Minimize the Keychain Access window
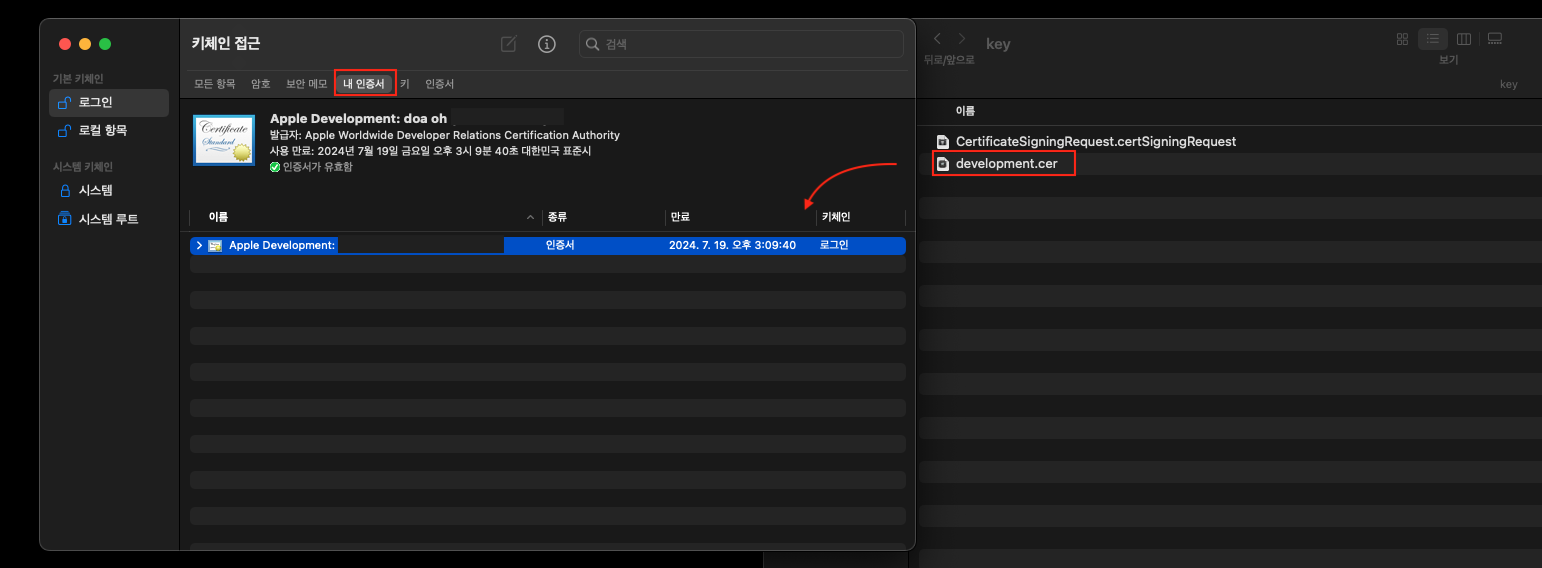The width and height of the screenshot is (1542, 568). (85, 44)
